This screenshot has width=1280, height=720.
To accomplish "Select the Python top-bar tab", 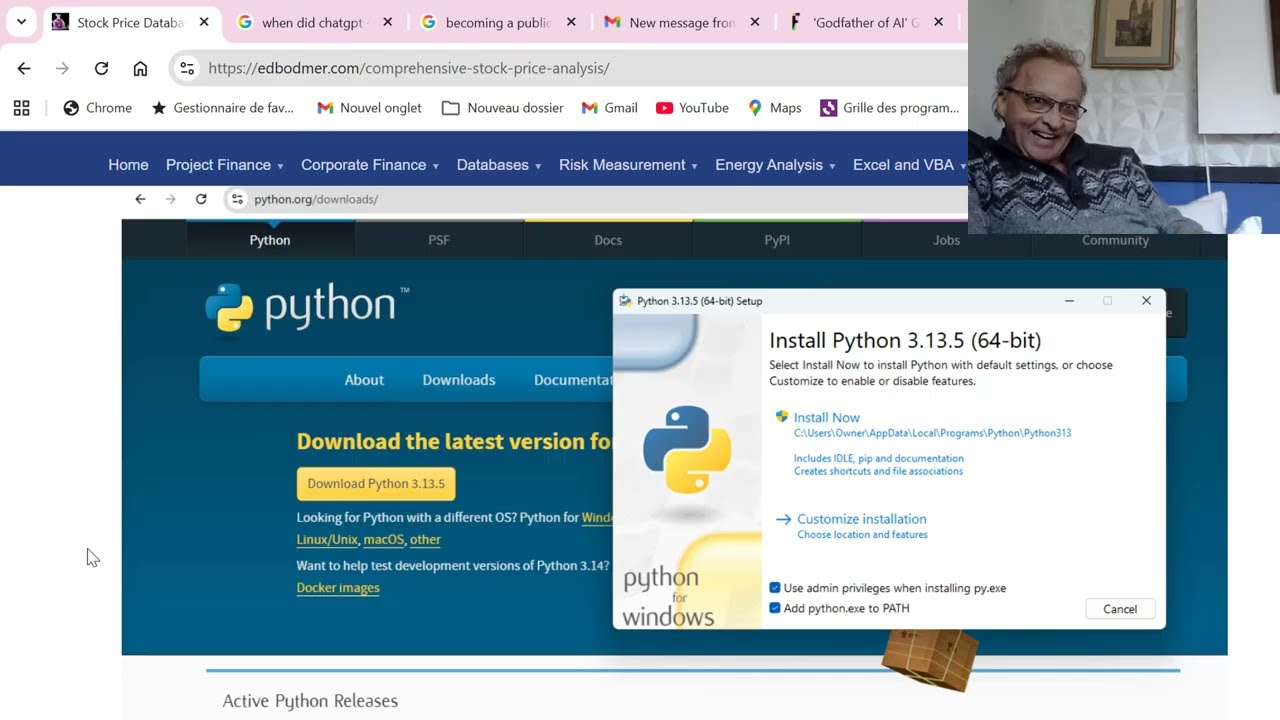I will 270,240.
